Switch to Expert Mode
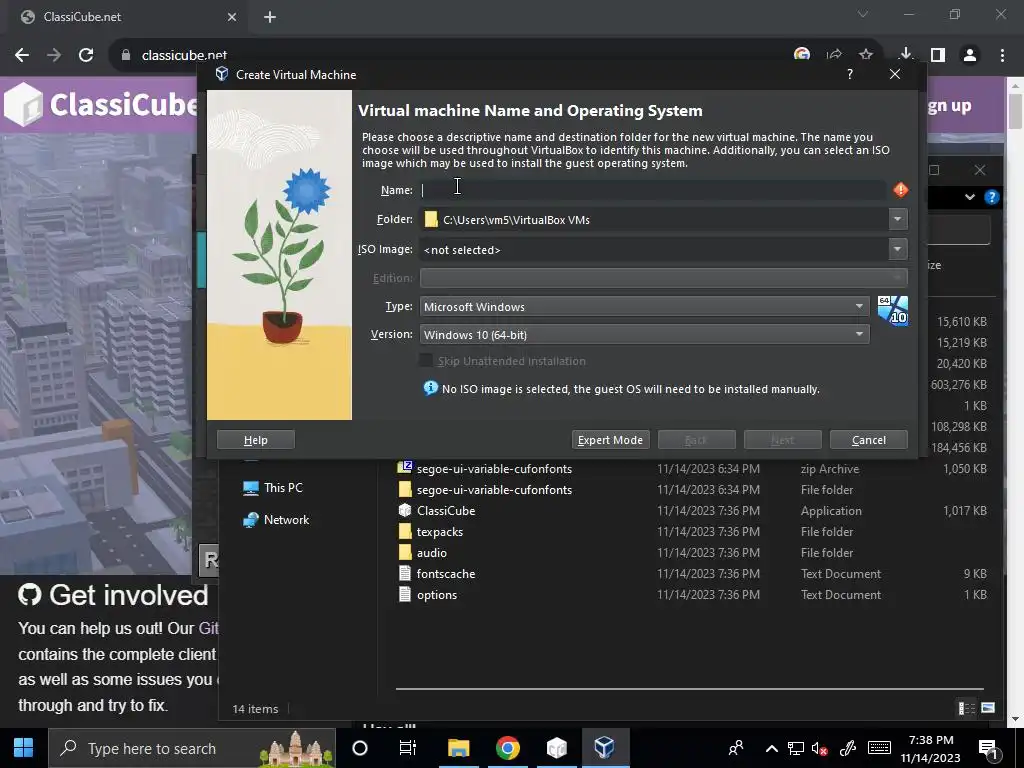Viewport: 1024px width, 768px height. point(610,440)
